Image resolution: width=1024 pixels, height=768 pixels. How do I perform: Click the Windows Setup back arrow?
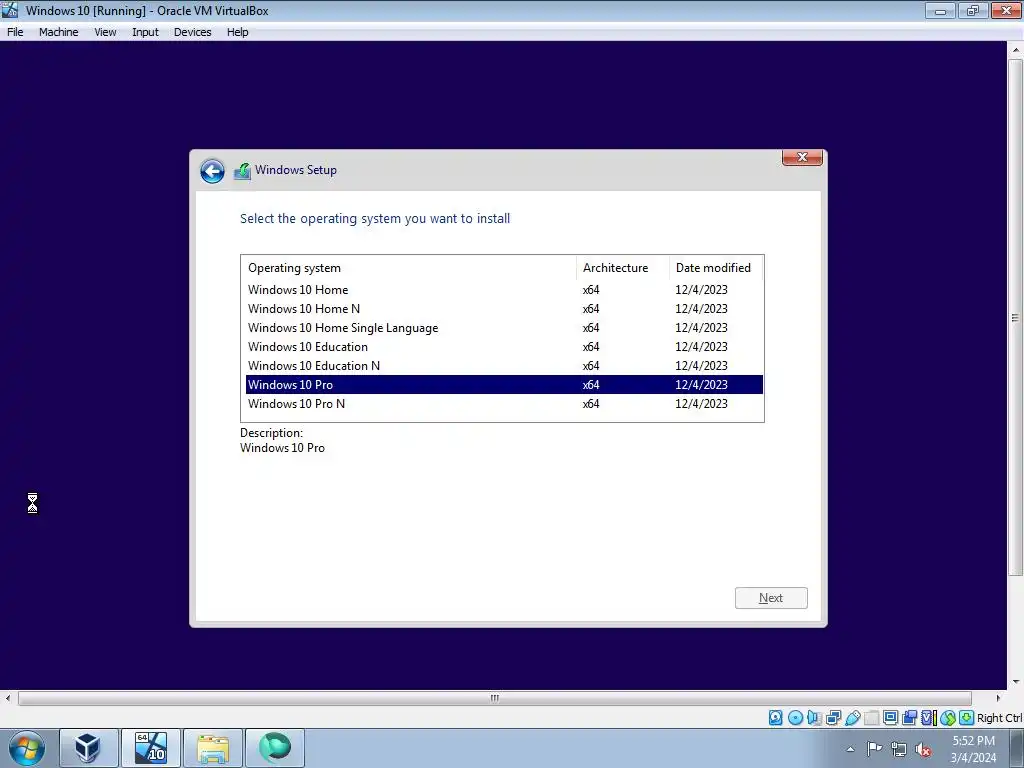point(212,171)
